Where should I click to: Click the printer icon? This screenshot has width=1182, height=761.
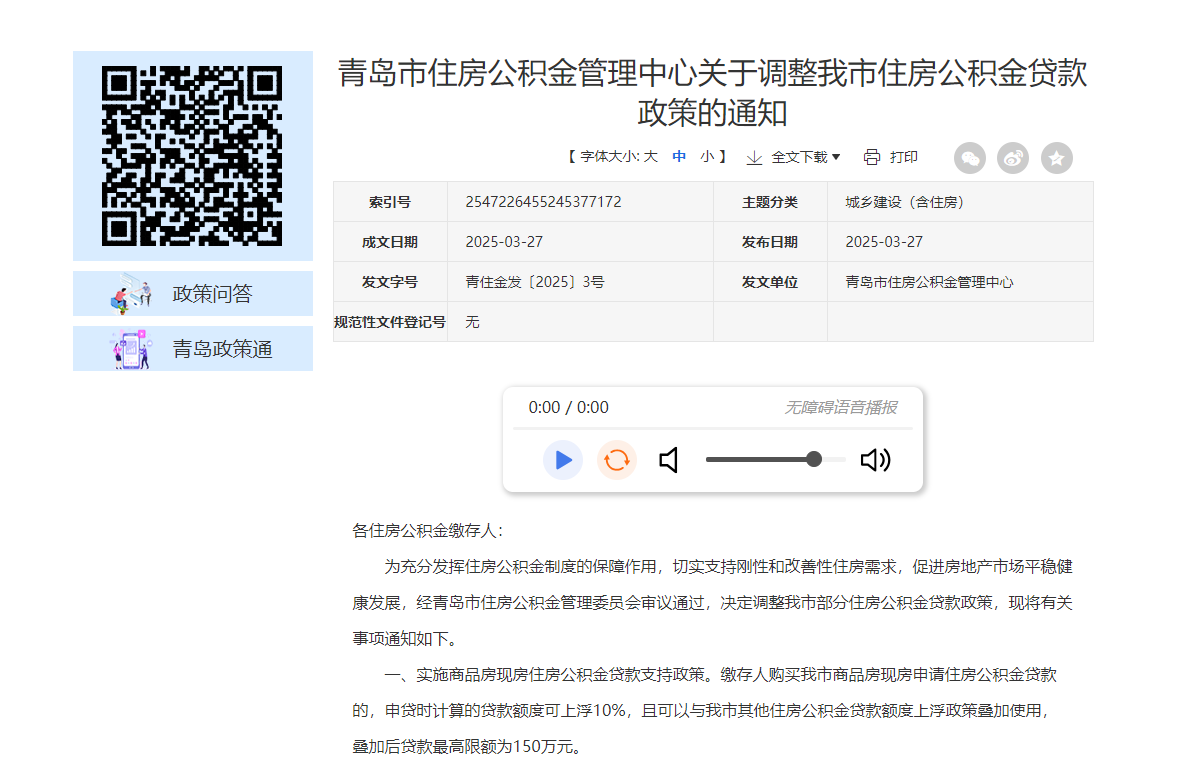pyautogui.click(x=871, y=157)
